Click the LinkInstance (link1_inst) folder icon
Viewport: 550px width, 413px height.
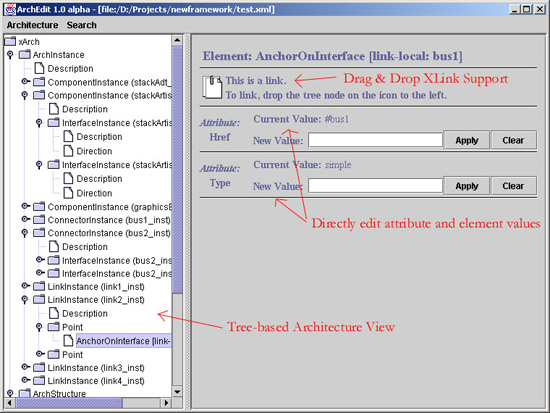(x=39, y=286)
